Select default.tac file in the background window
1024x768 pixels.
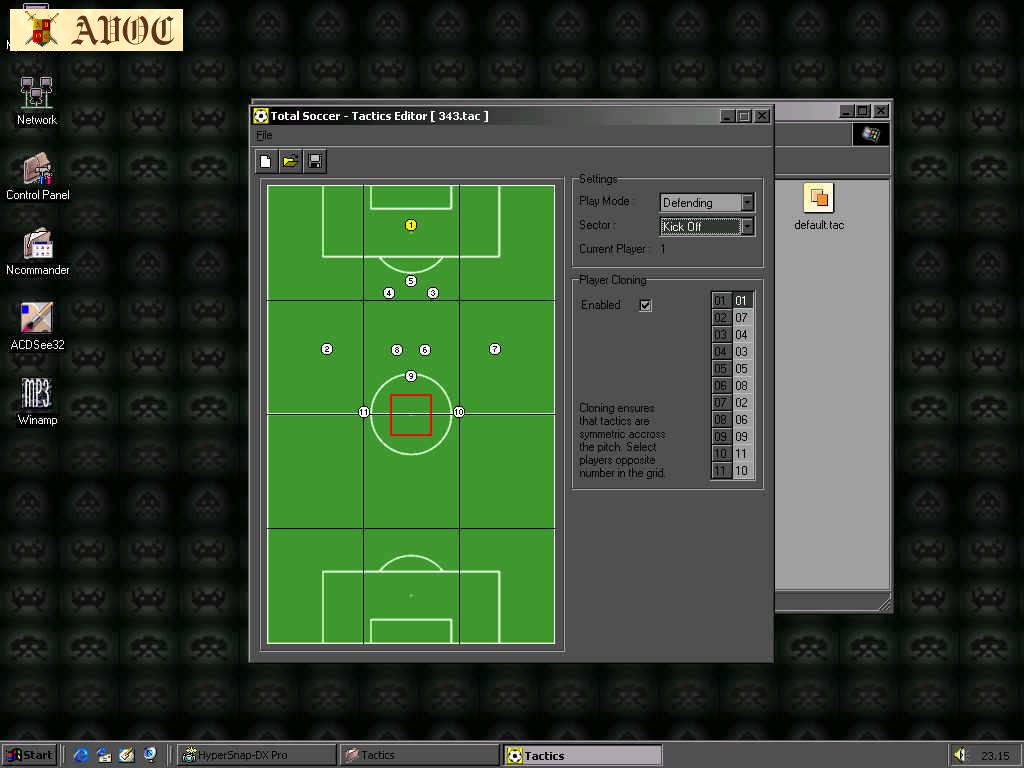tap(819, 208)
